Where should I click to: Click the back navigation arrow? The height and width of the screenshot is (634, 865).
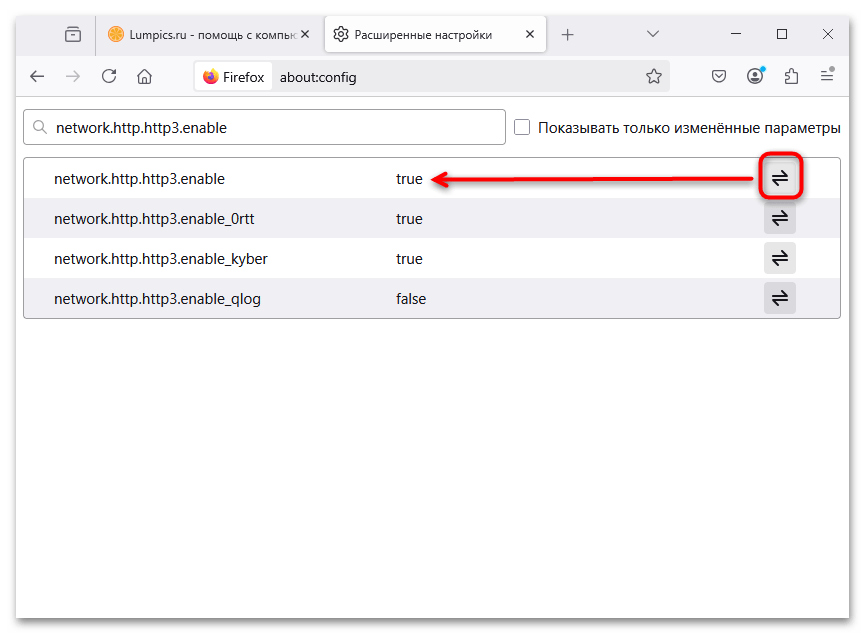tap(37, 76)
